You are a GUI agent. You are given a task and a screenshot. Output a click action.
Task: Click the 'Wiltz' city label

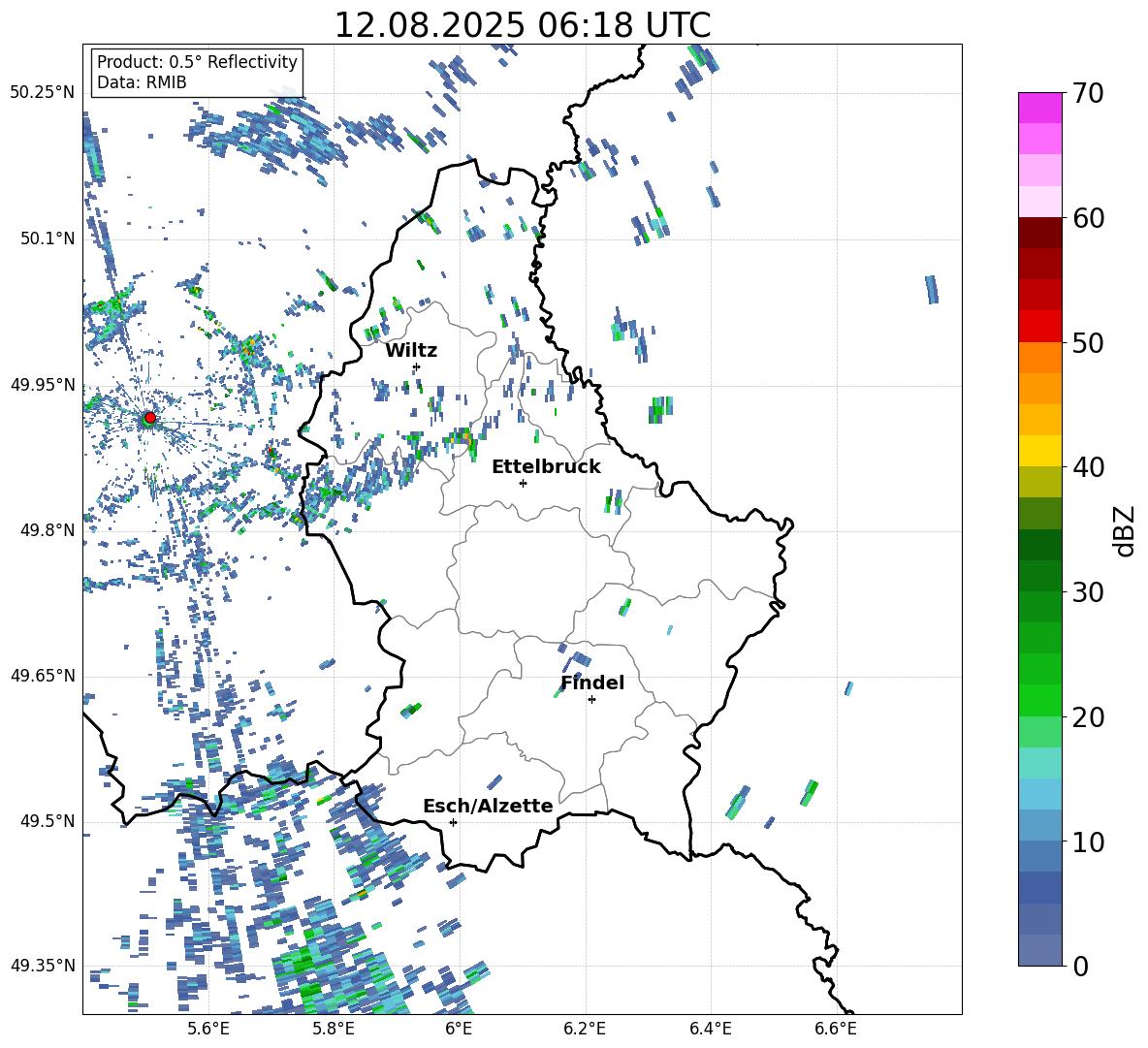tap(411, 351)
